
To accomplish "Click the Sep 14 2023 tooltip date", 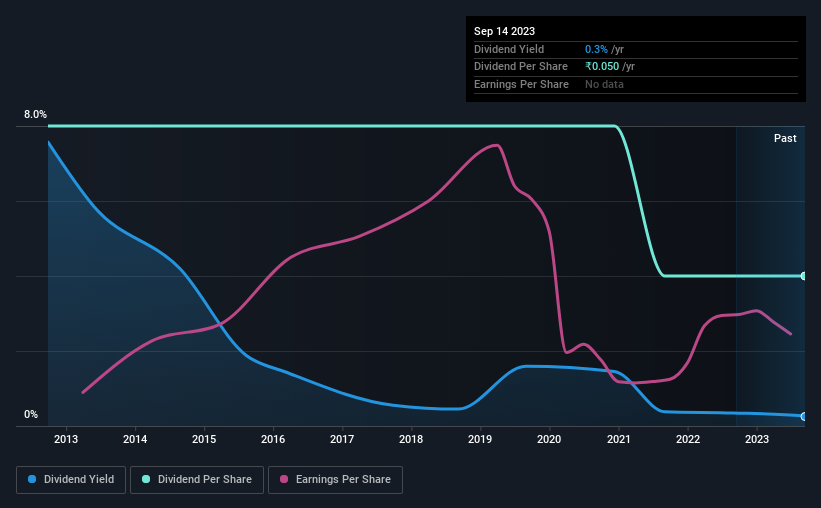I will coord(504,31).
